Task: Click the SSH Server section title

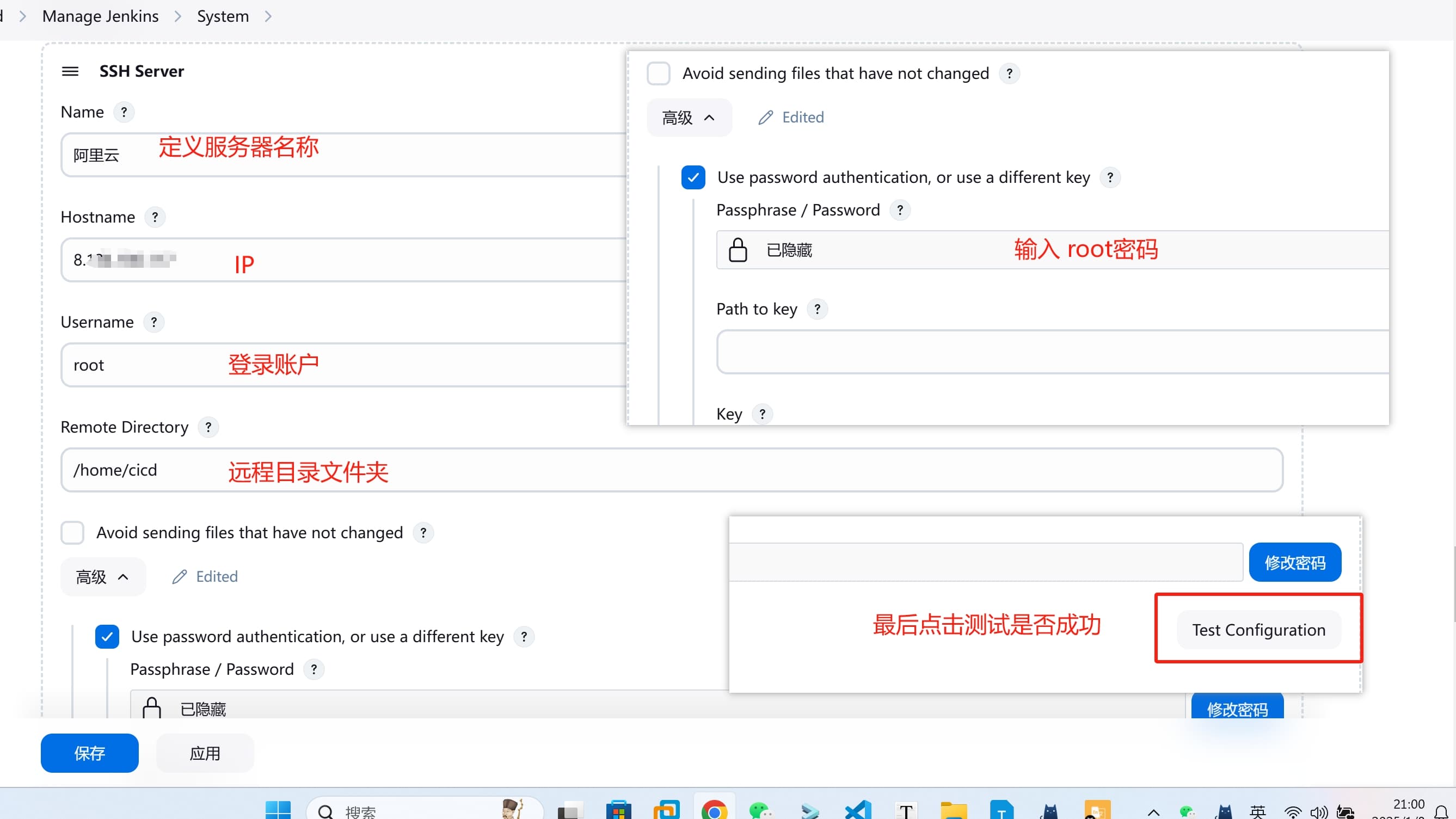Action: (x=142, y=71)
